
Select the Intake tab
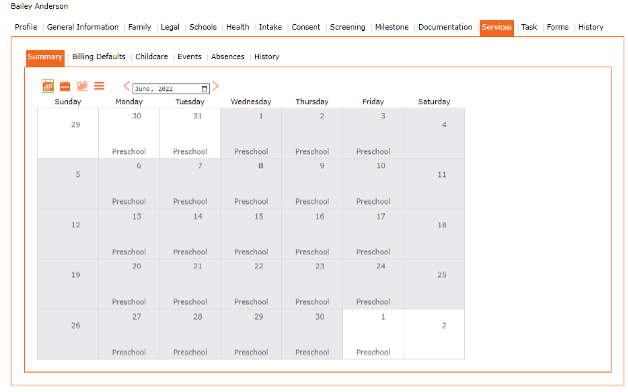[270, 27]
